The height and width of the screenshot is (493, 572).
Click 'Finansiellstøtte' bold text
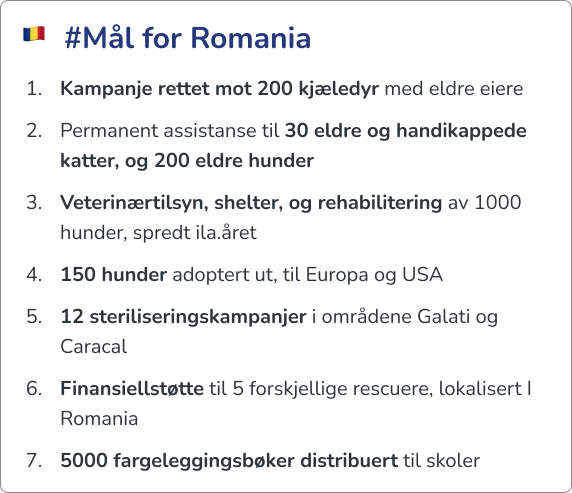coord(132,388)
